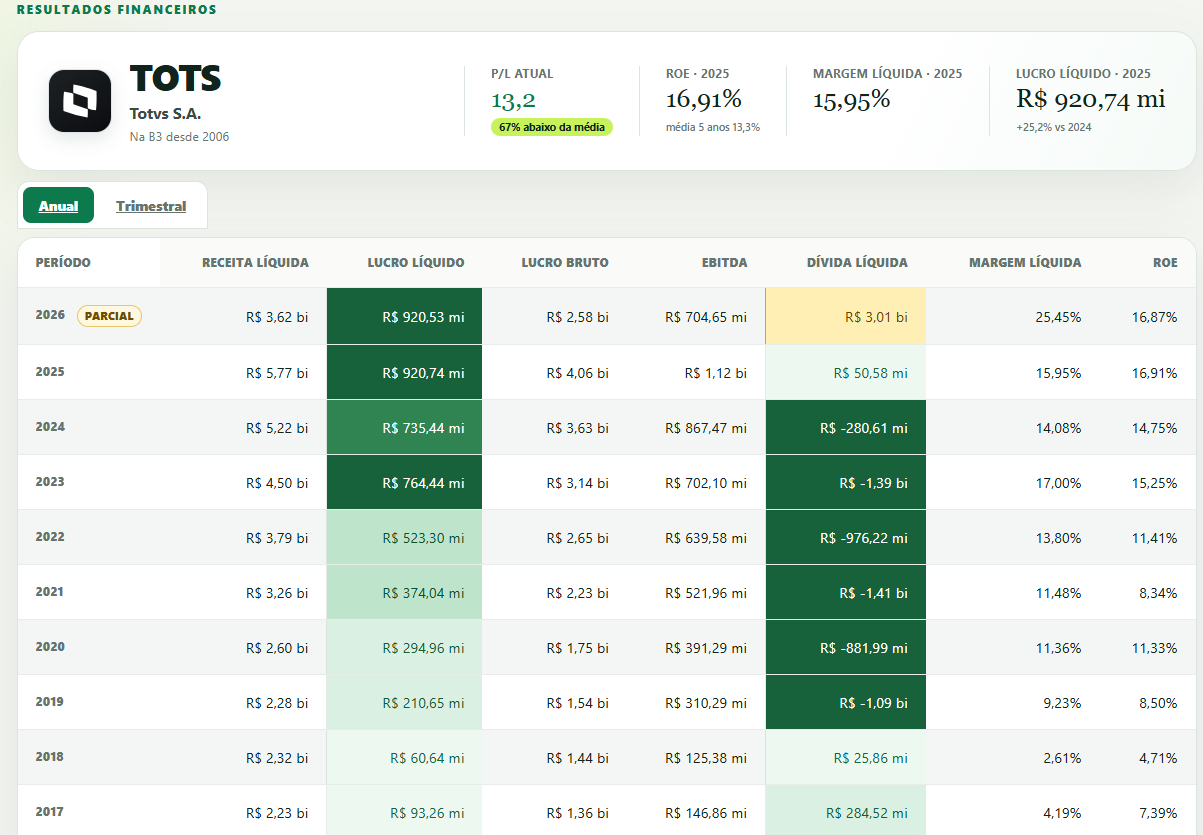The height and width of the screenshot is (835, 1203).
Task: Click the header lucro líquido R$ 920,74 mi
Action: pos(1091,99)
